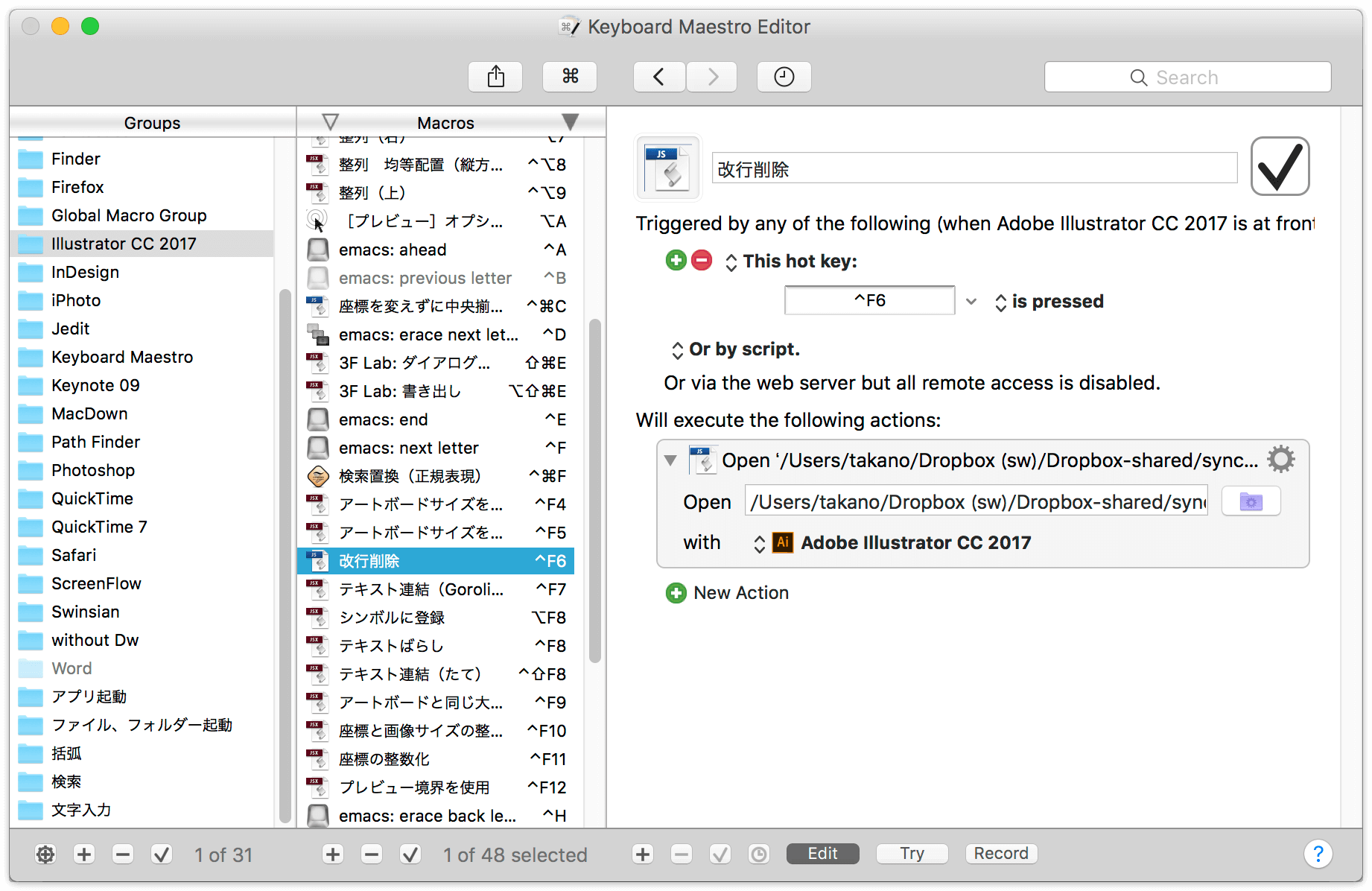Select the 'emacs: ahead' macro

pyautogui.click(x=436, y=250)
